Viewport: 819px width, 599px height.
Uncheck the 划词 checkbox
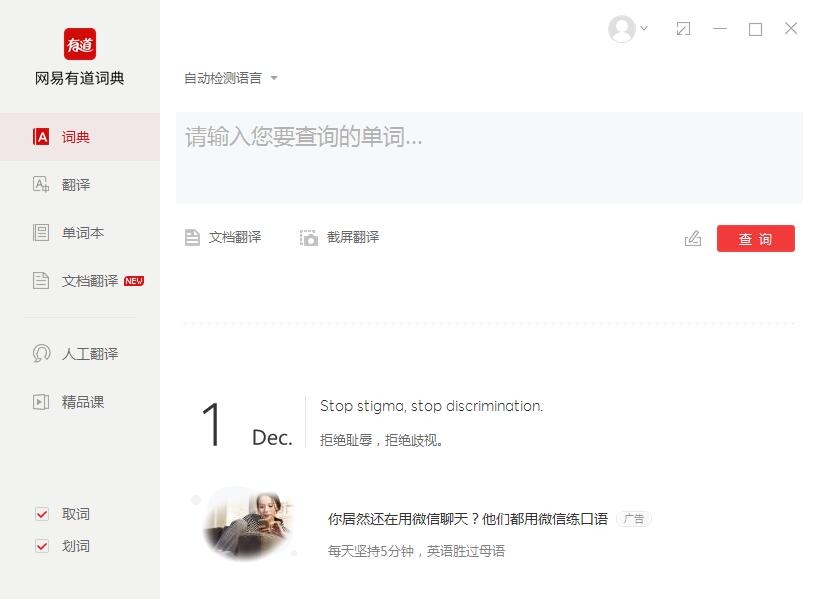[42, 546]
